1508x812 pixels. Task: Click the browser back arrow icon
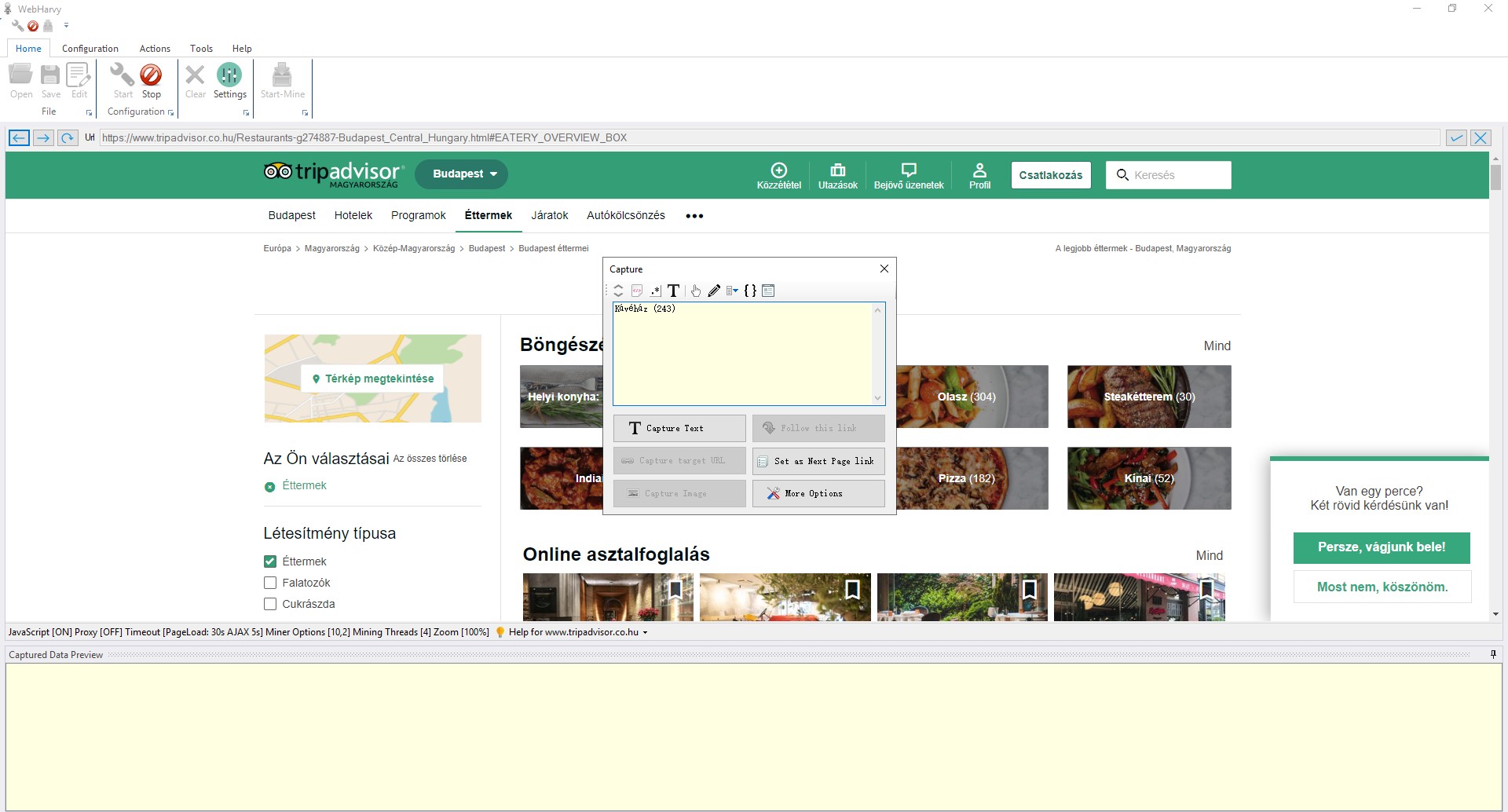click(x=19, y=138)
